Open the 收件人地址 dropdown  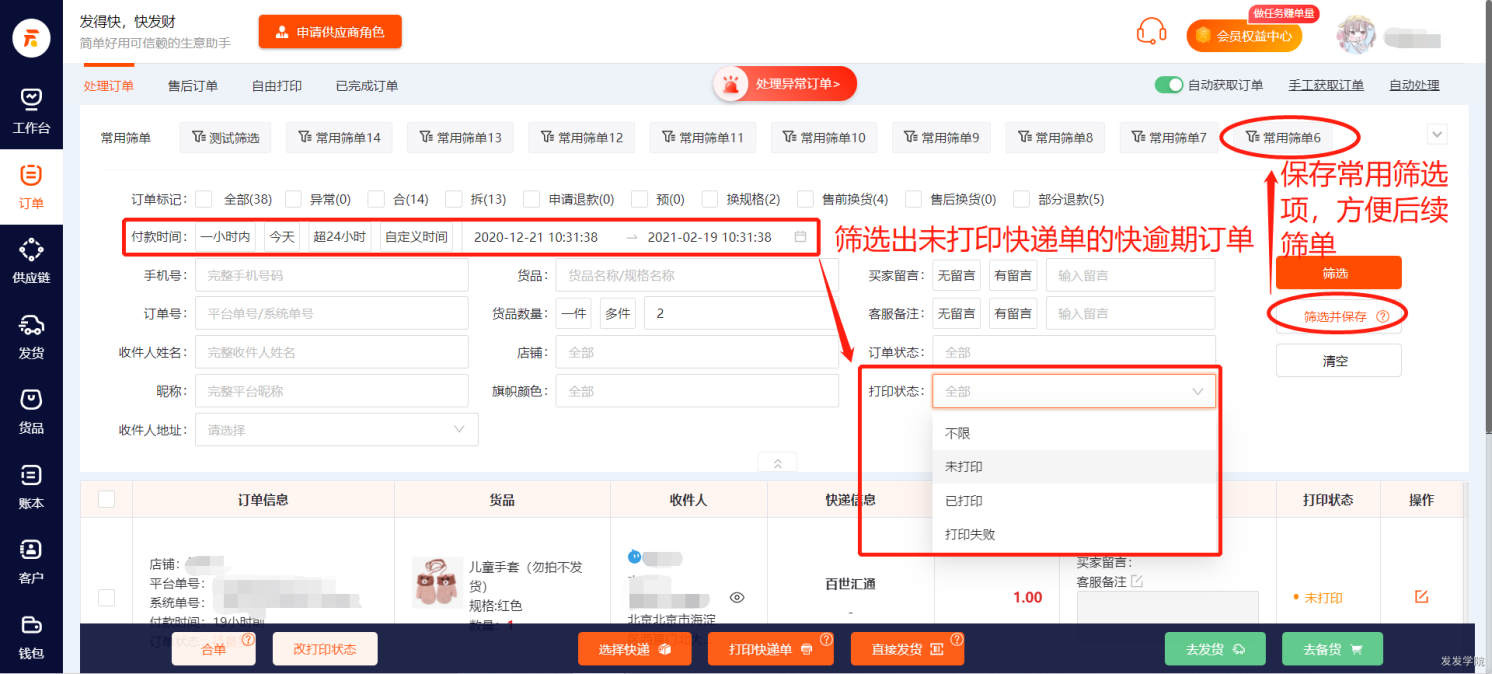pyautogui.click(x=337, y=430)
